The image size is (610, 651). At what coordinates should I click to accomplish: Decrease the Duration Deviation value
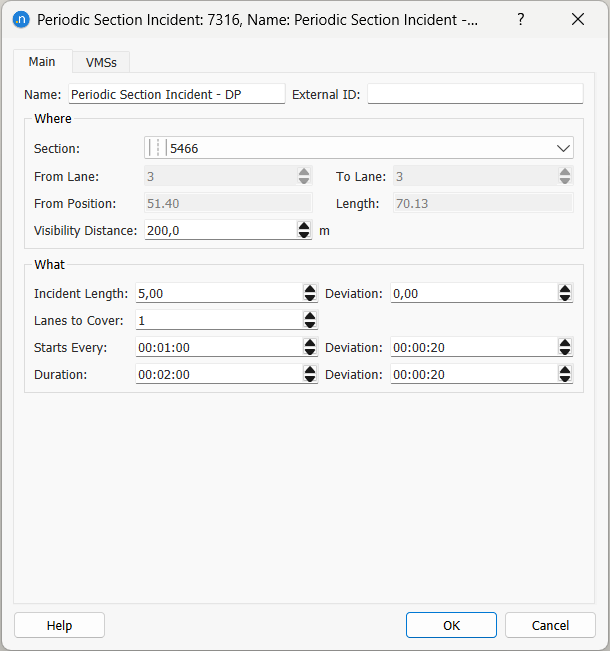click(x=565, y=379)
